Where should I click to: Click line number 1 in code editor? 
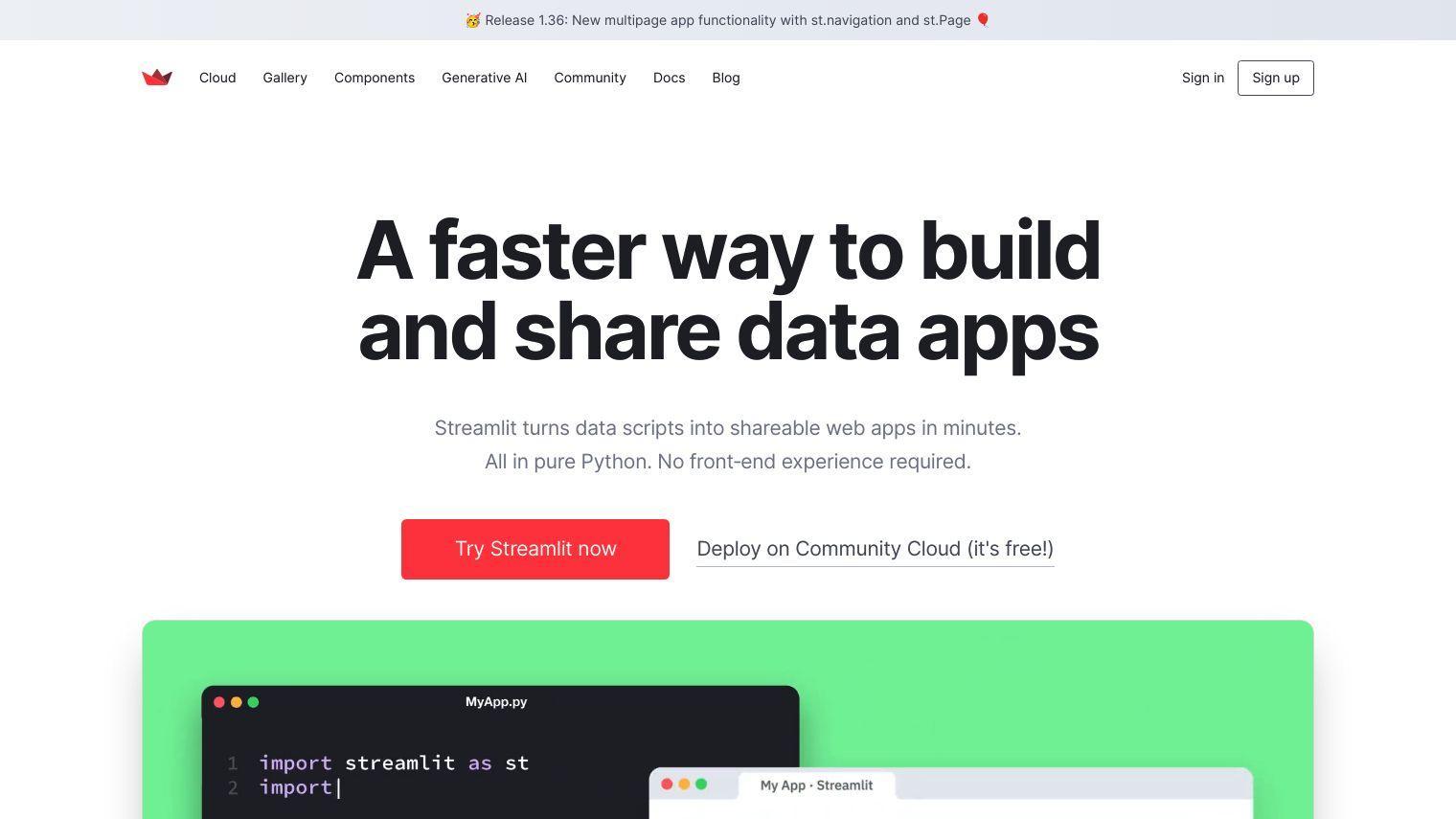tap(233, 763)
